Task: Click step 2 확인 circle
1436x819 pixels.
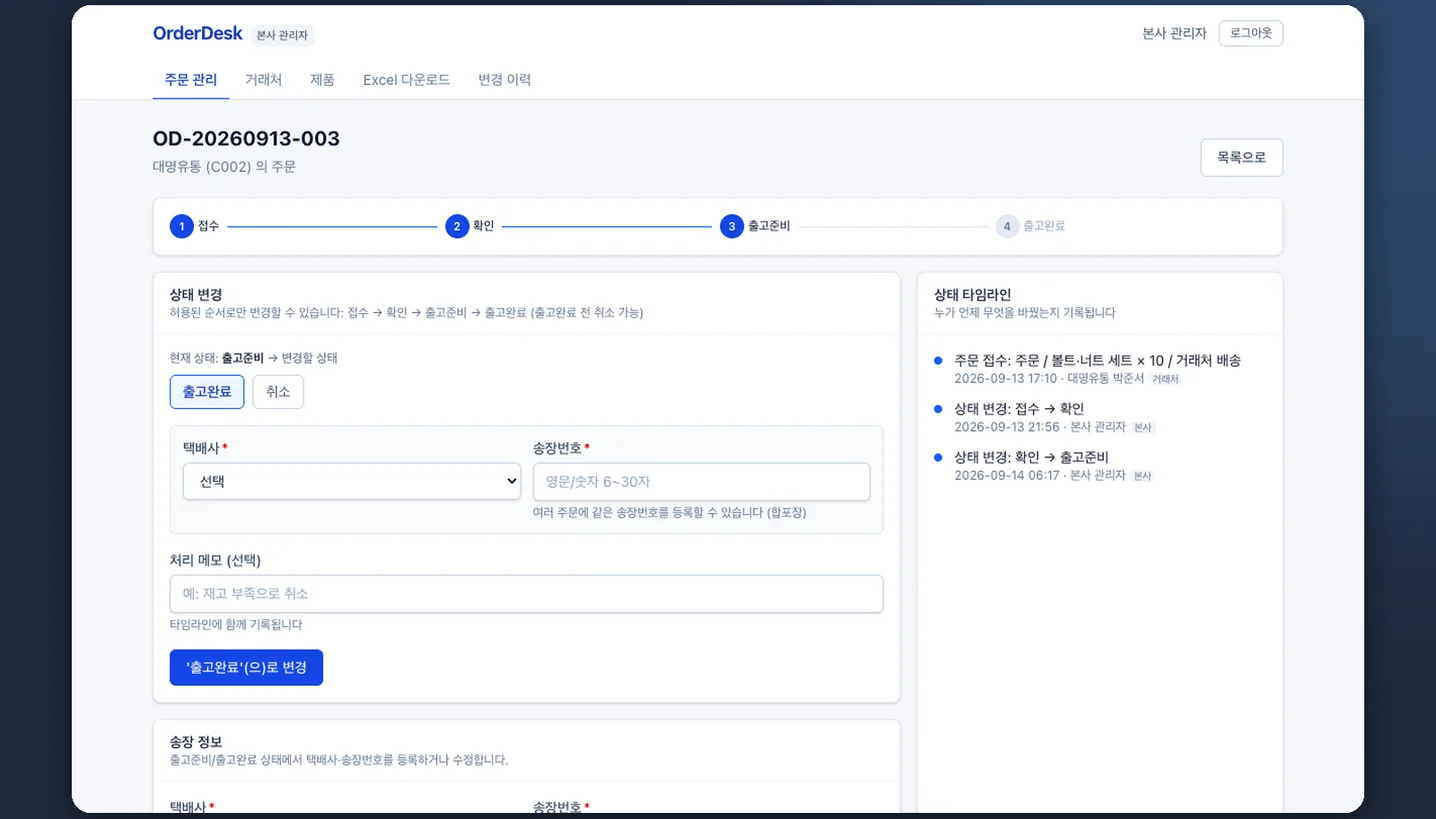Action: tap(457, 226)
